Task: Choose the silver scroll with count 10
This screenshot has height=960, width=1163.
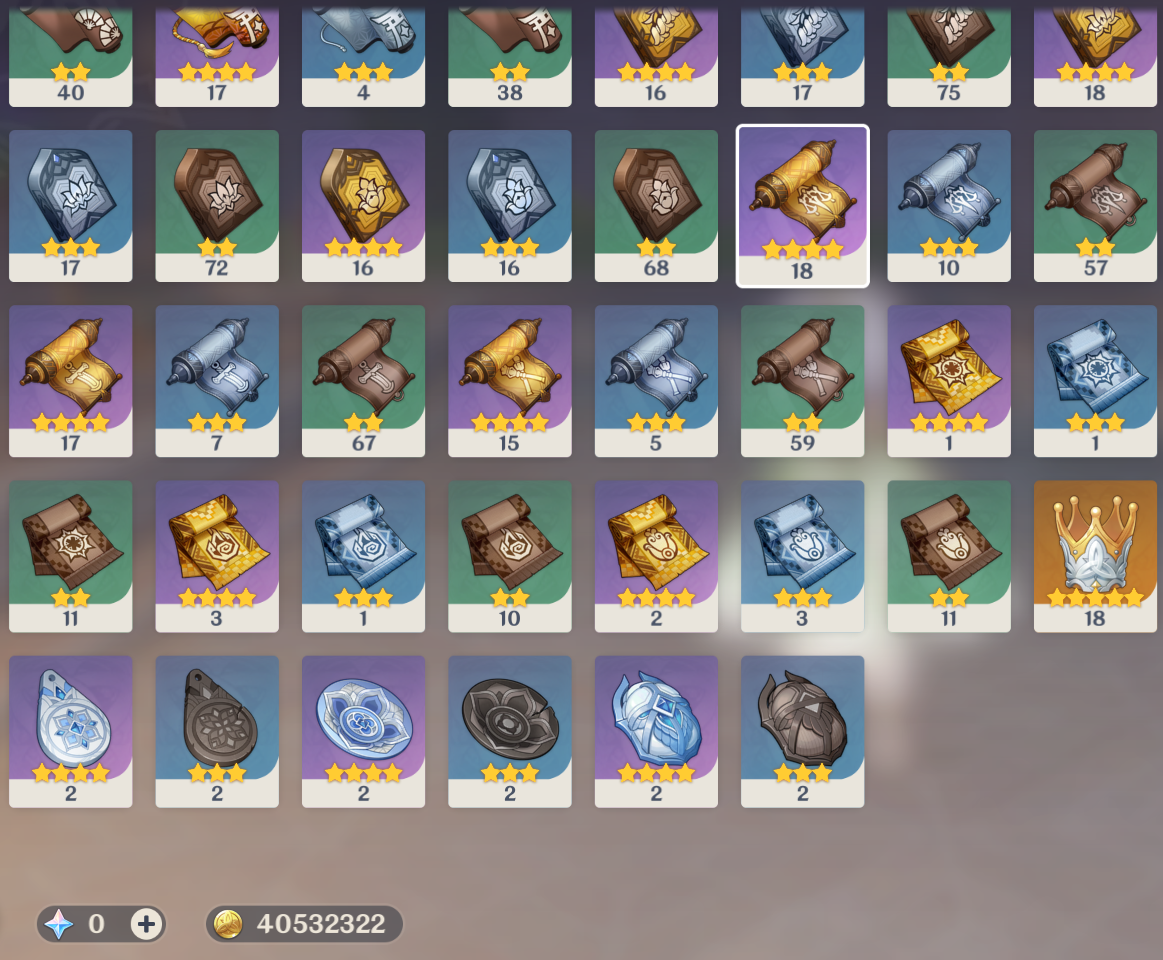Action: point(949,206)
